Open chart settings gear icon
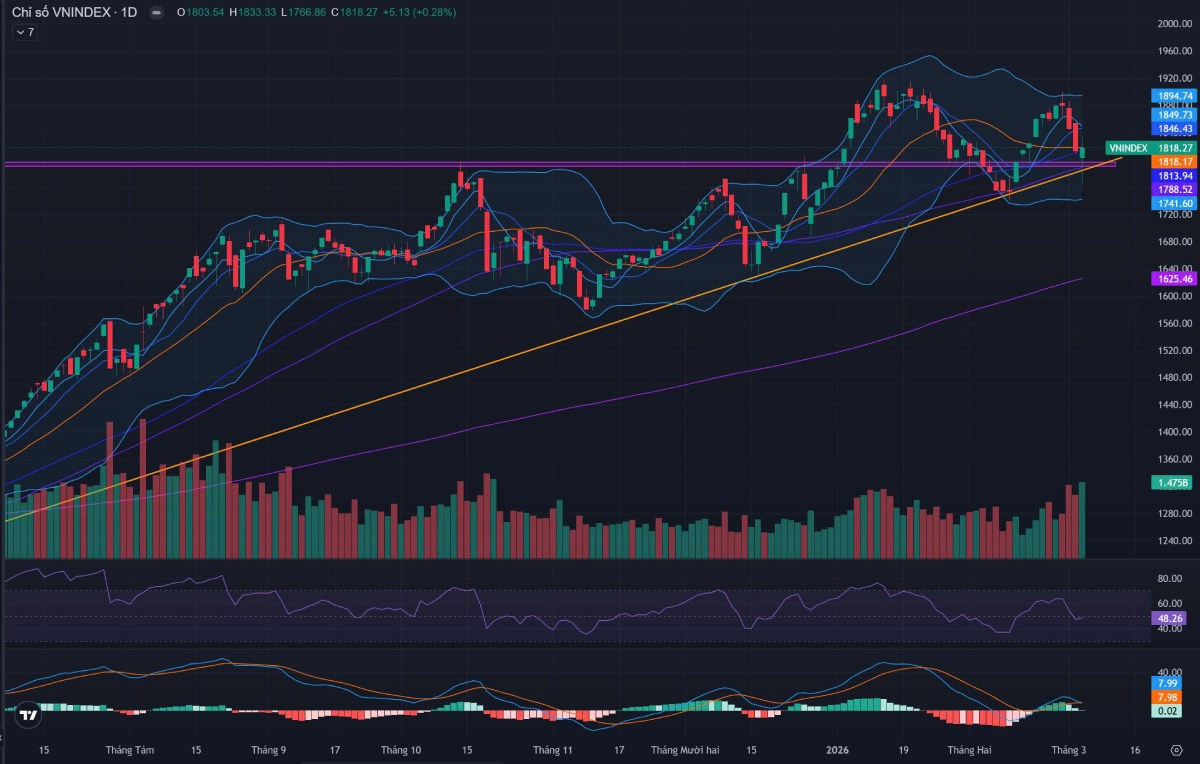This screenshot has width=1200, height=764. pyautogui.click(x=1176, y=749)
